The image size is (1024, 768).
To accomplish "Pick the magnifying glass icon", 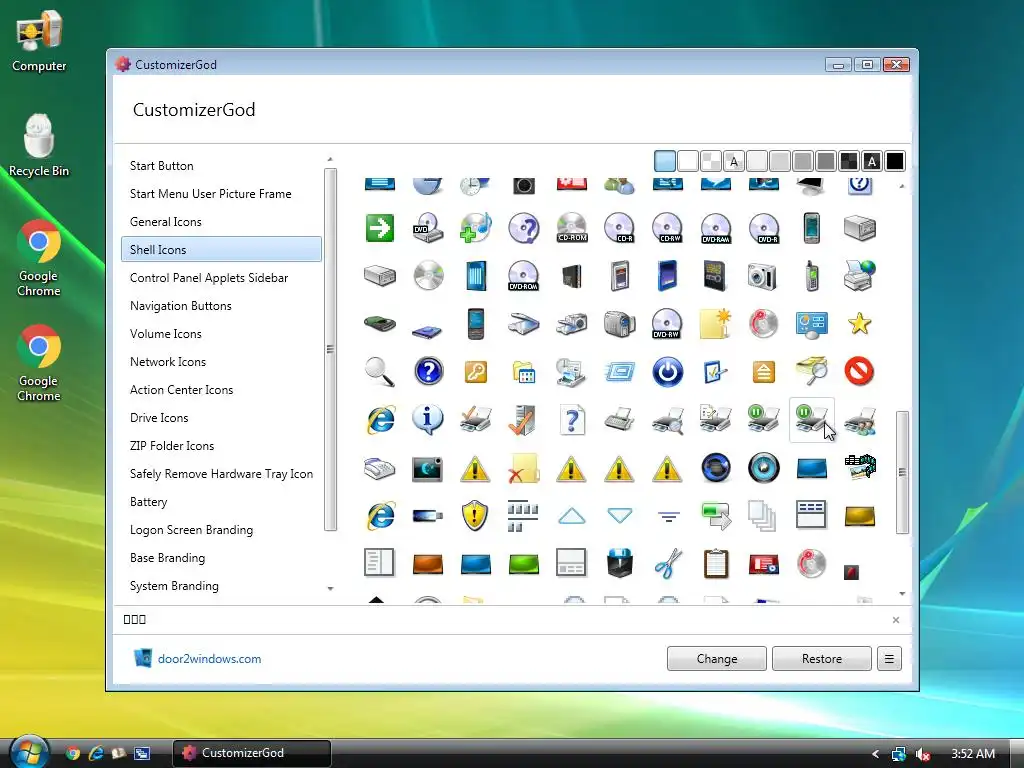I will [x=380, y=372].
